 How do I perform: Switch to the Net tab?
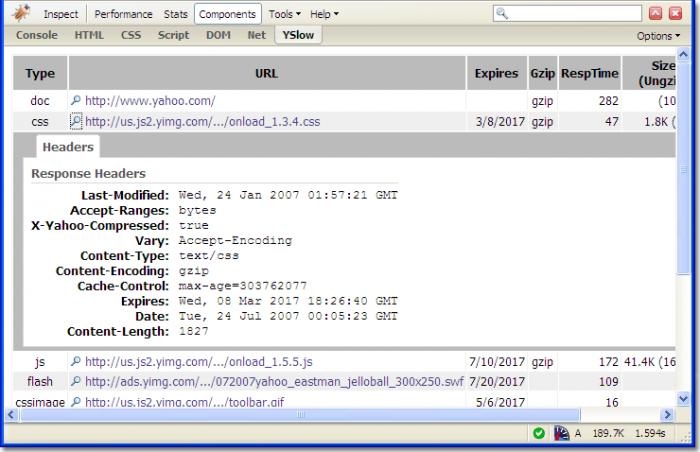[x=257, y=35]
